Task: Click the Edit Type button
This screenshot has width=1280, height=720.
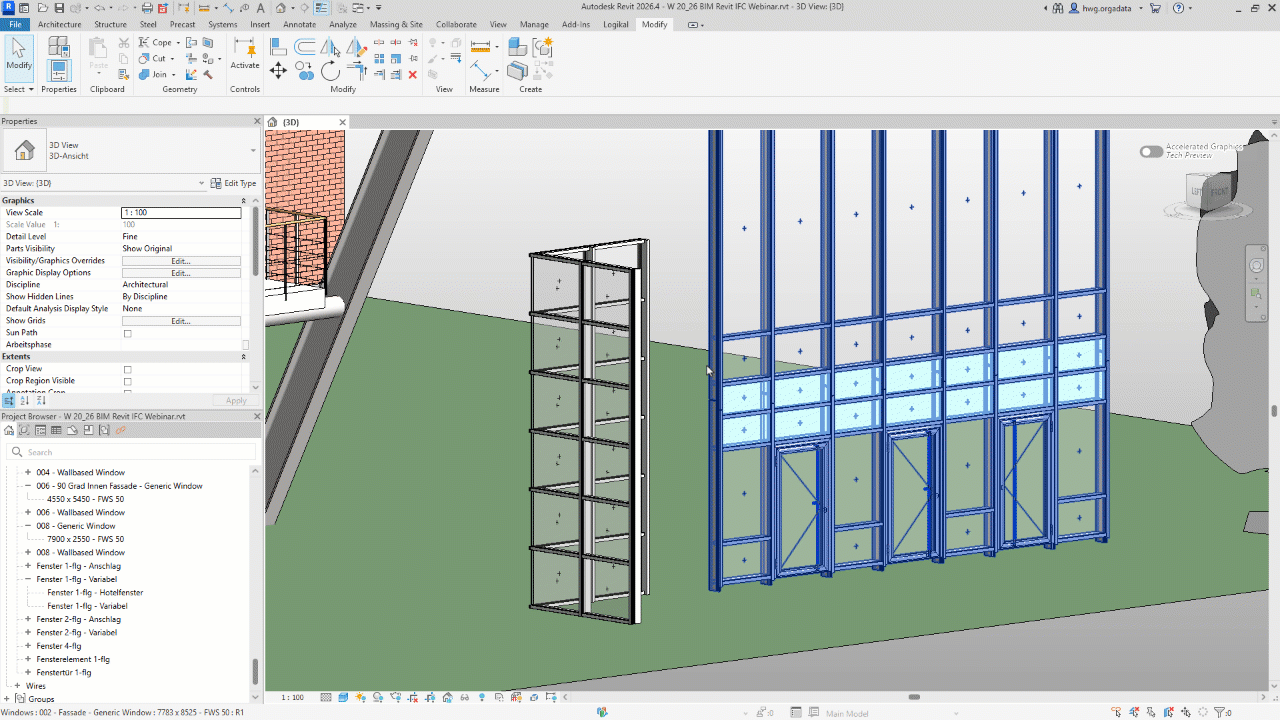Action: (x=233, y=183)
